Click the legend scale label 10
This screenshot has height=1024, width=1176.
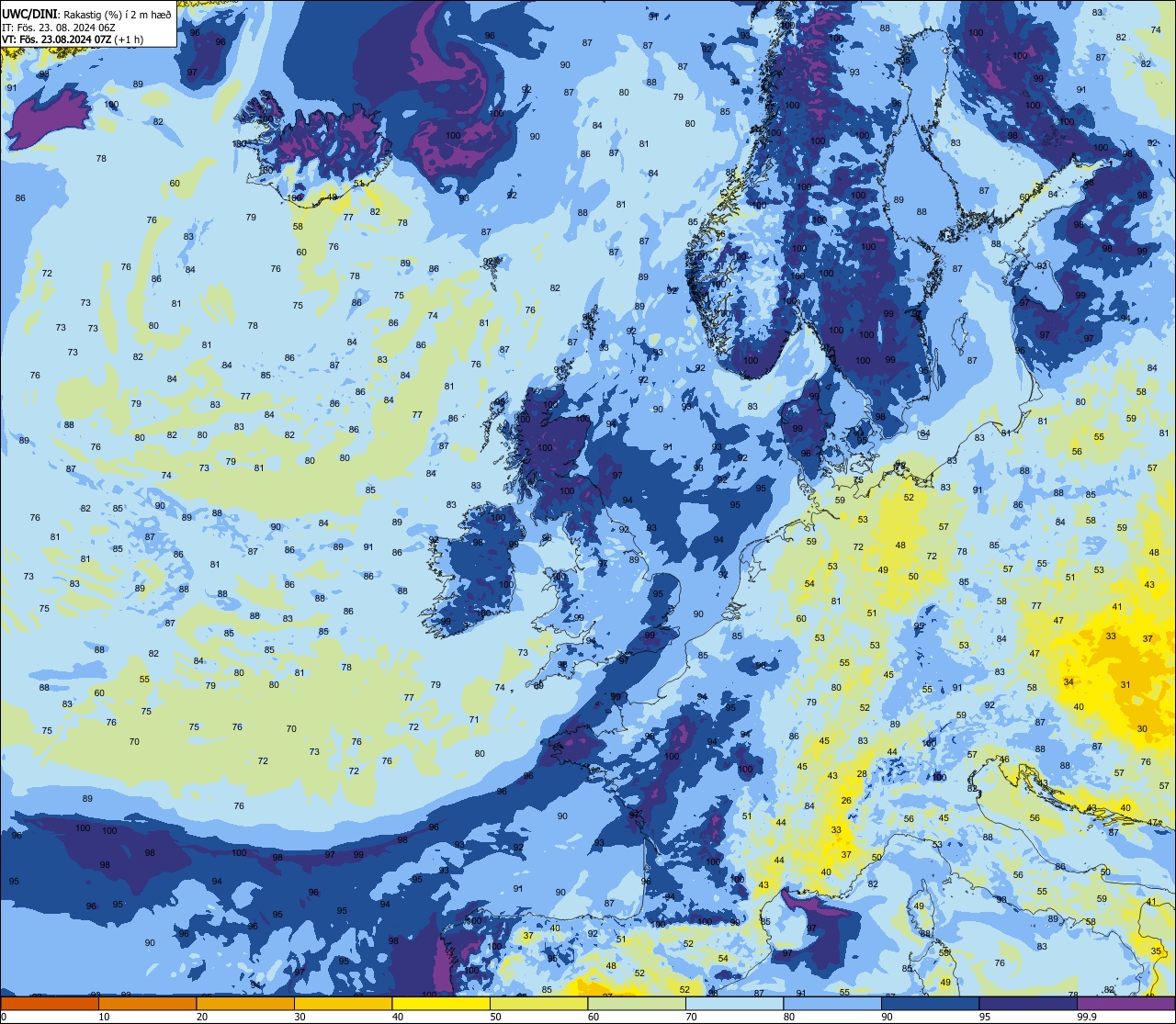pyautogui.click(x=104, y=1017)
